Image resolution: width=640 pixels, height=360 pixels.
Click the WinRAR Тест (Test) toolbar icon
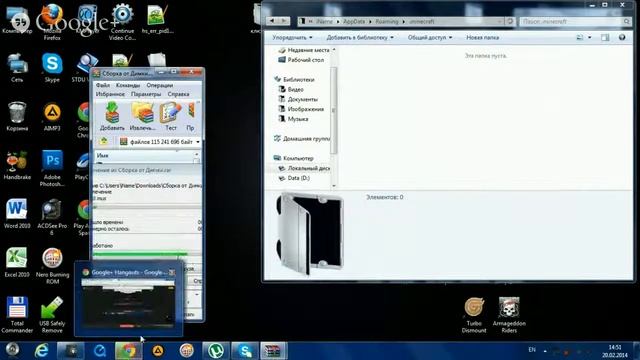coord(171,116)
